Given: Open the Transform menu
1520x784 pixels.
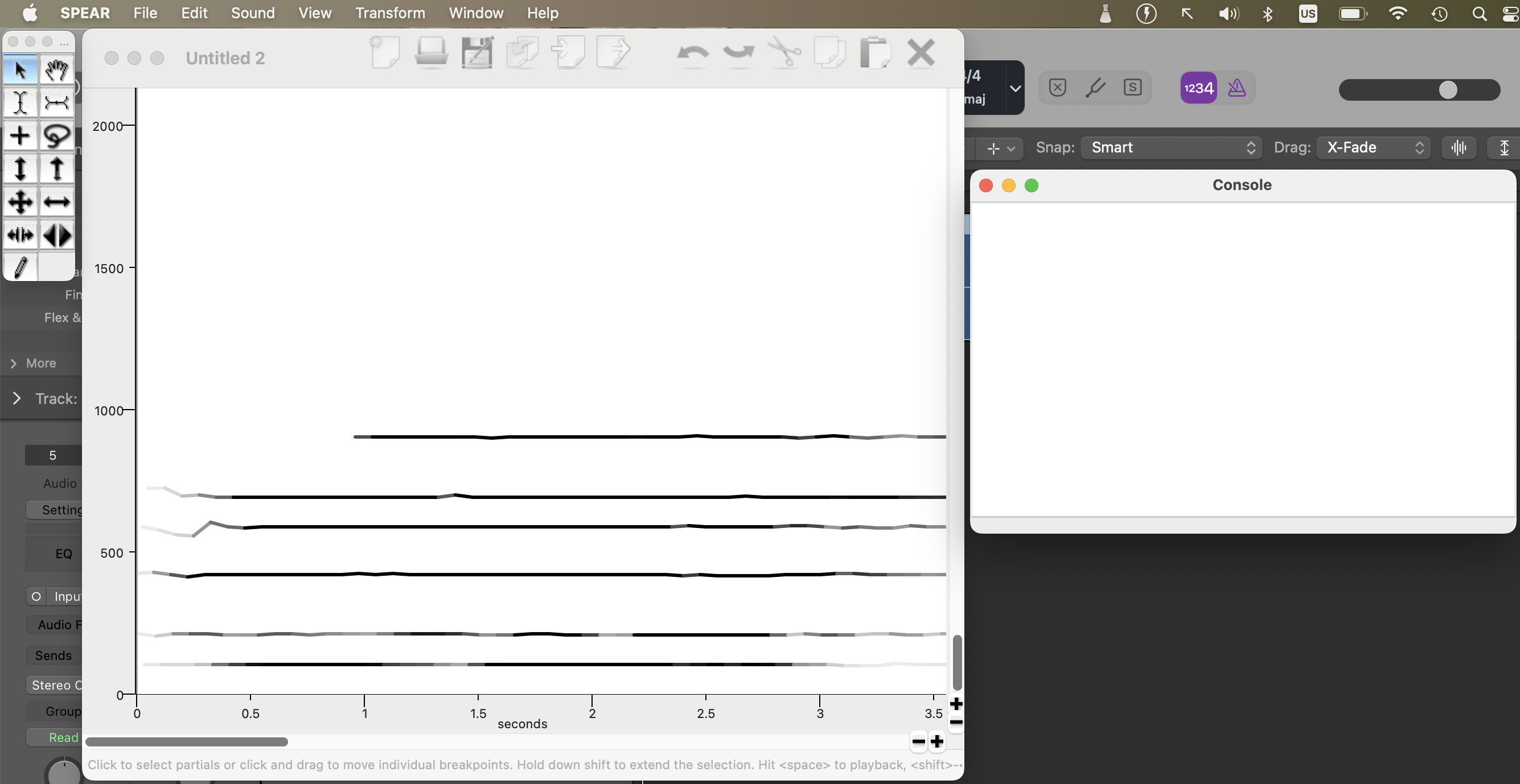Looking at the screenshot, I should pyautogui.click(x=389, y=13).
